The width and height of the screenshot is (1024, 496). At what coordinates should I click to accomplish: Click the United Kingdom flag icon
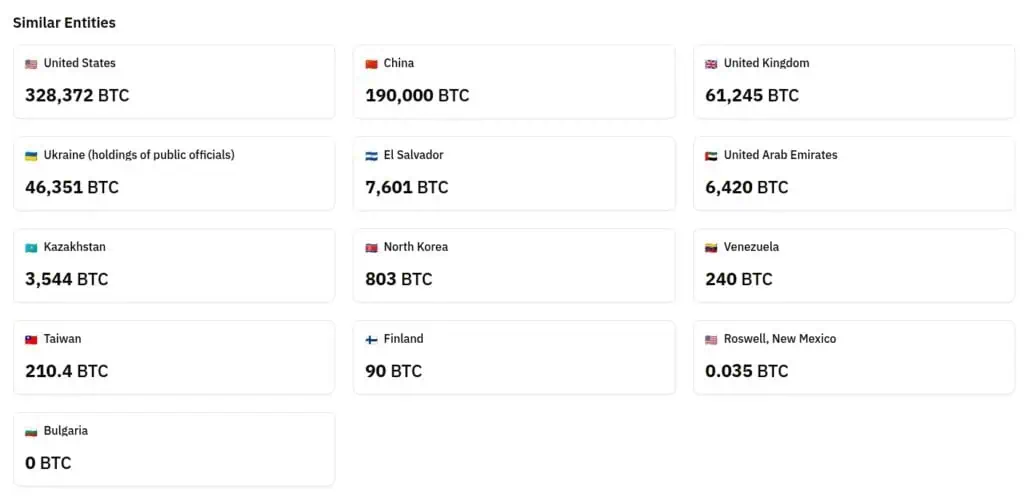(711, 64)
